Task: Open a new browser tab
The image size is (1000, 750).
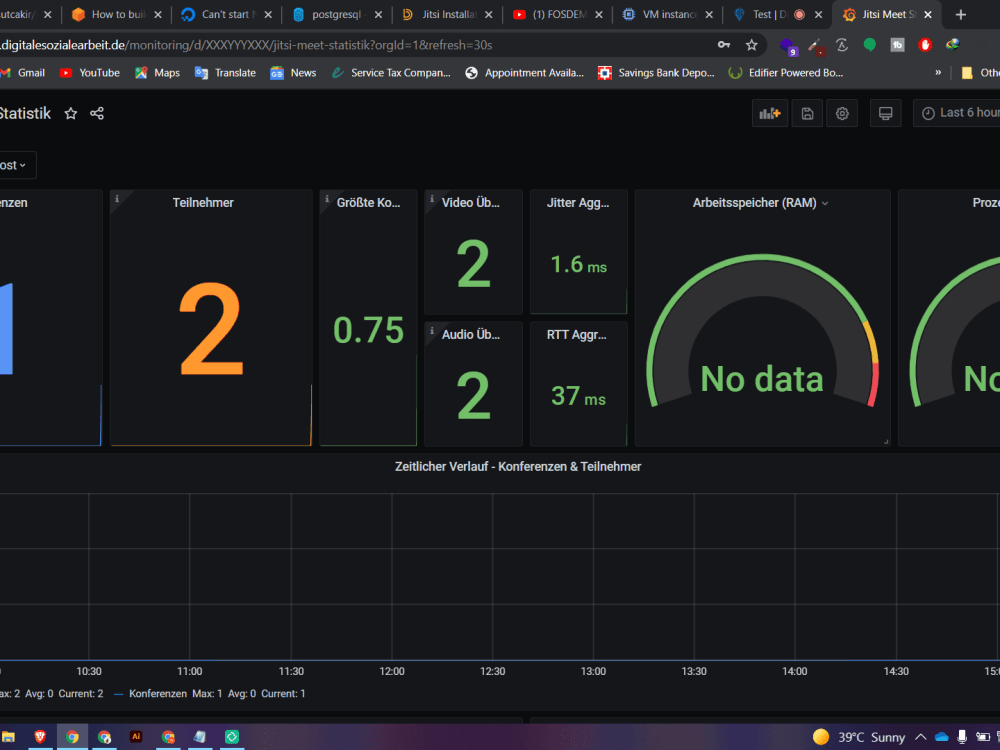Action: tap(960, 14)
